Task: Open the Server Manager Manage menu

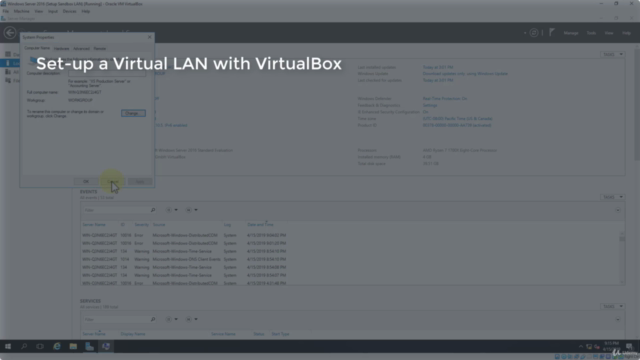Action: coord(571,33)
